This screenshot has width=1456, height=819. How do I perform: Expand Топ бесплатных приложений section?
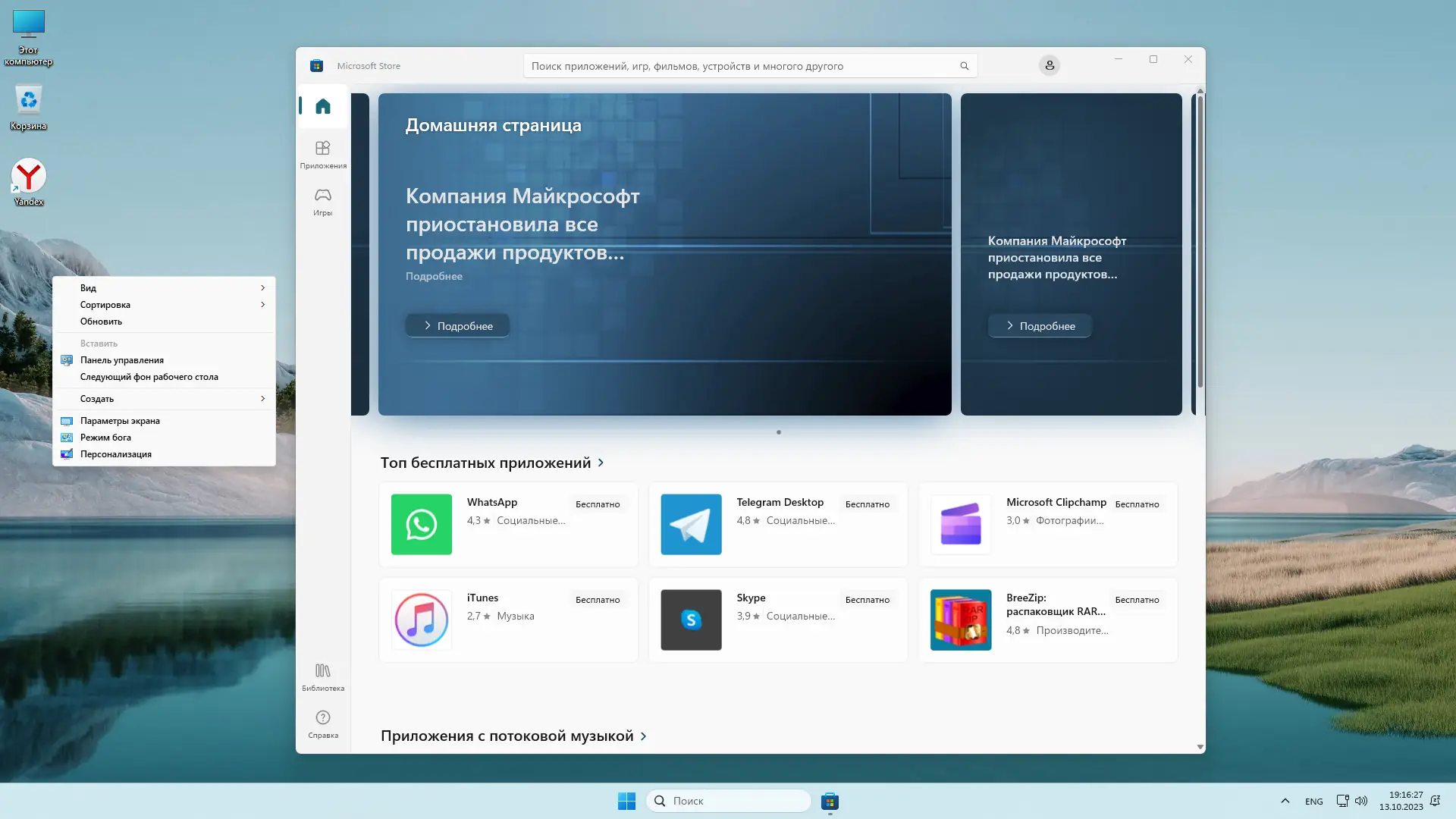601,463
